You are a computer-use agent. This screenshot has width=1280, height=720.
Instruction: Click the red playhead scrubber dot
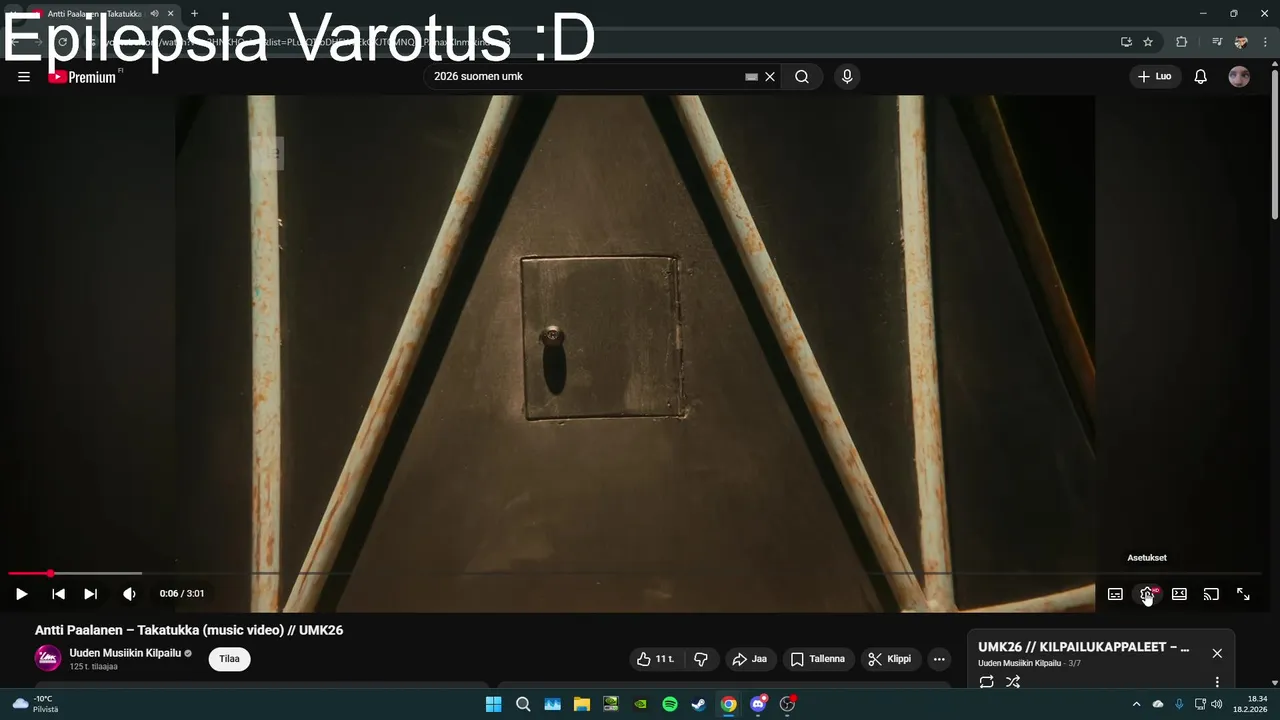[x=50, y=573]
